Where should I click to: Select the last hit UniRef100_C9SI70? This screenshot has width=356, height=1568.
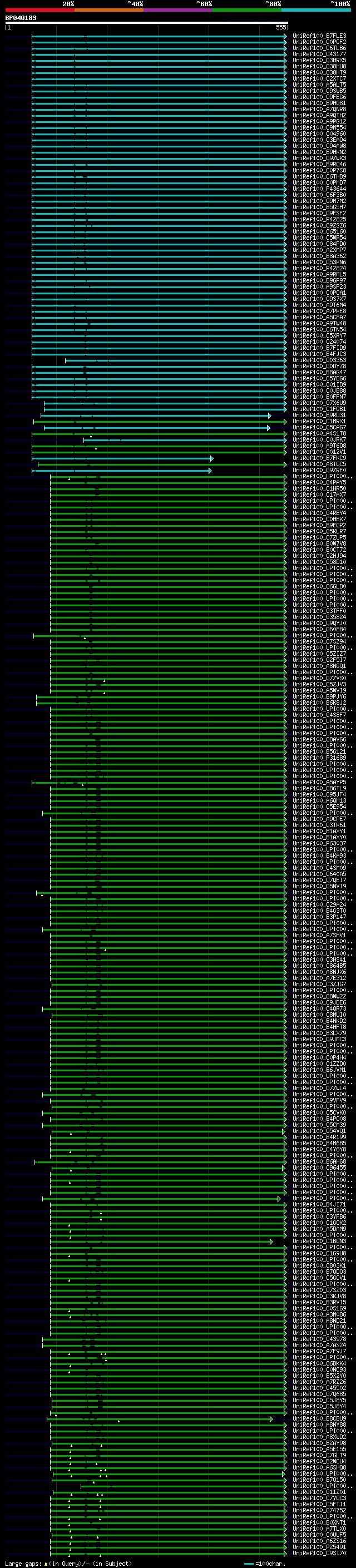click(x=319, y=1554)
